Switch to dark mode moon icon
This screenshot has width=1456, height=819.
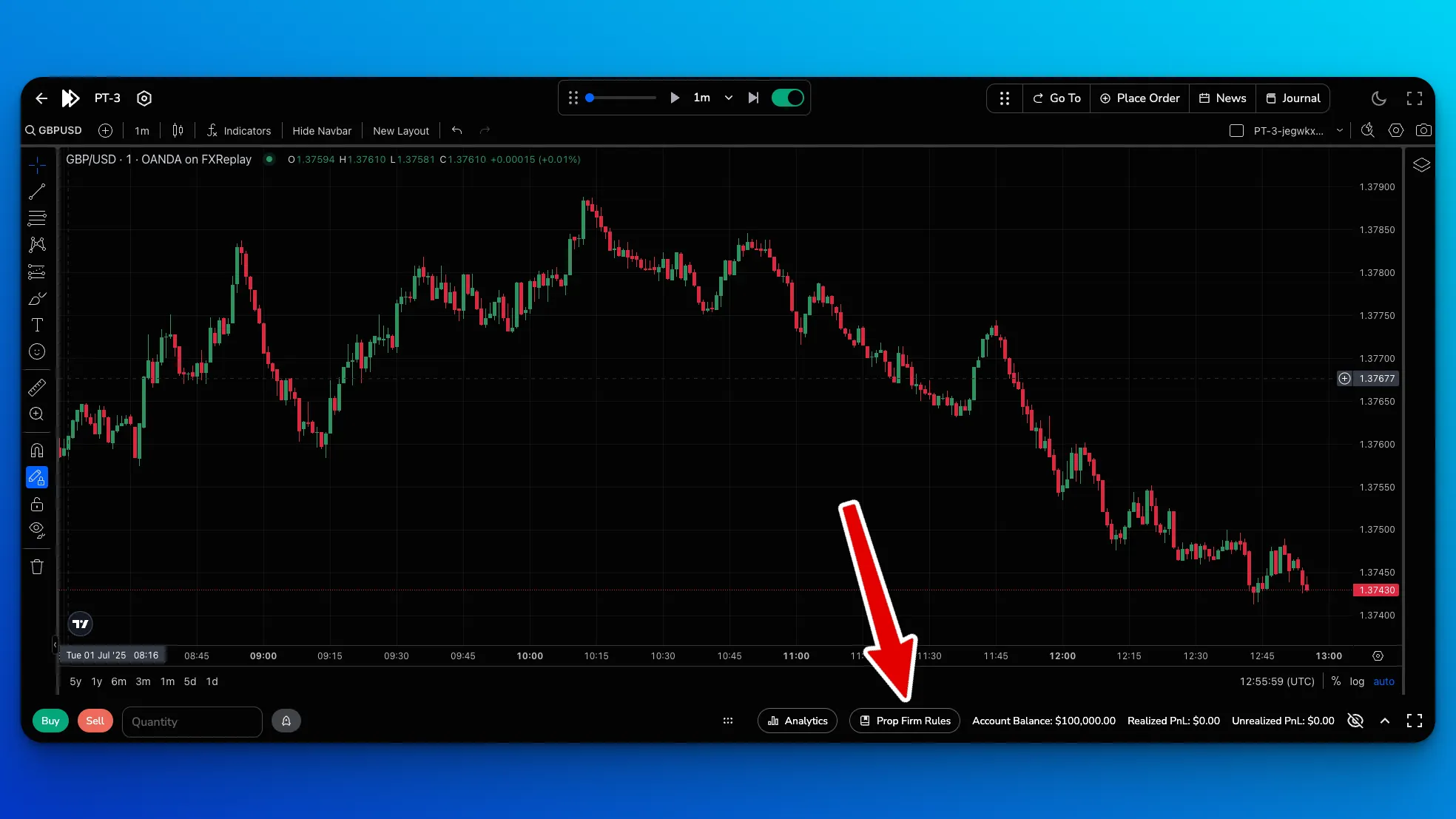1378,98
